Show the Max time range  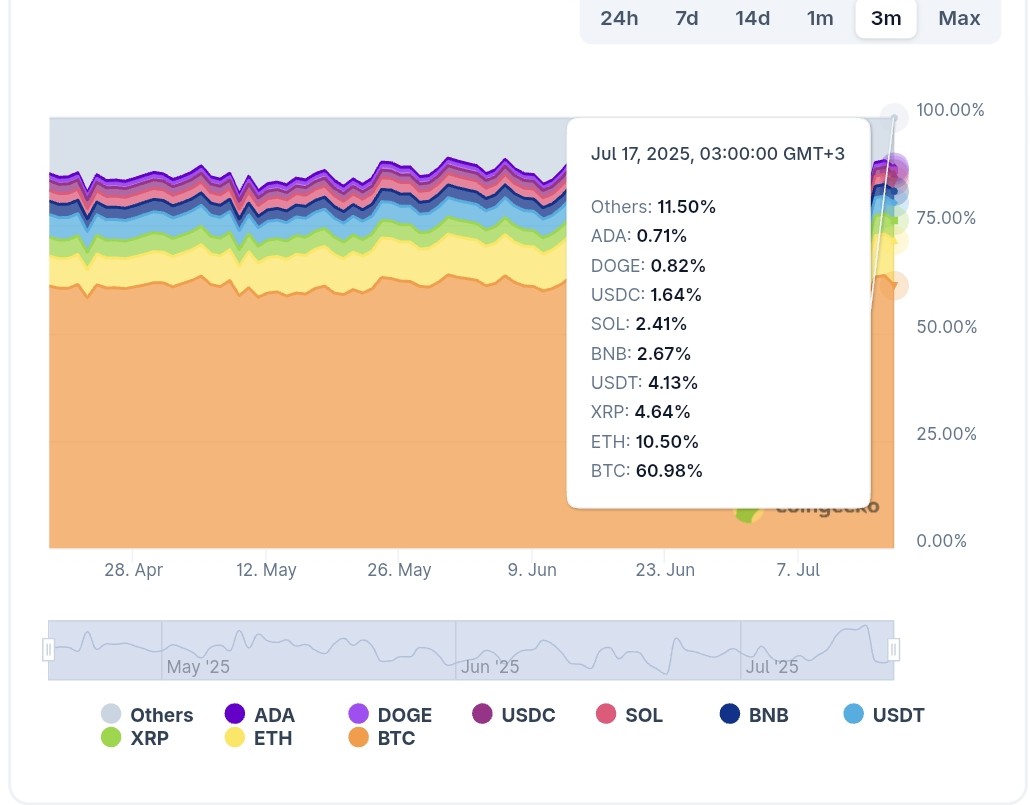tap(959, 18)
